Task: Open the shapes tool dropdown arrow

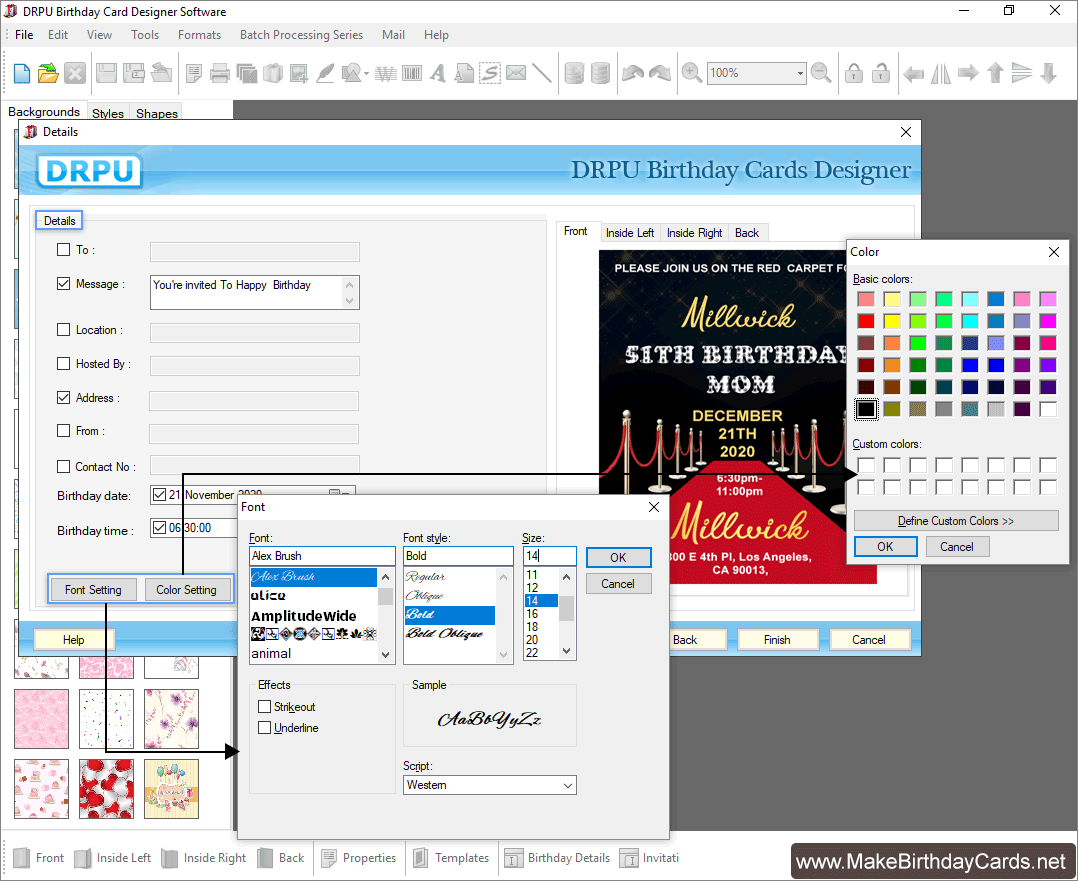Action: click(366, 74)
